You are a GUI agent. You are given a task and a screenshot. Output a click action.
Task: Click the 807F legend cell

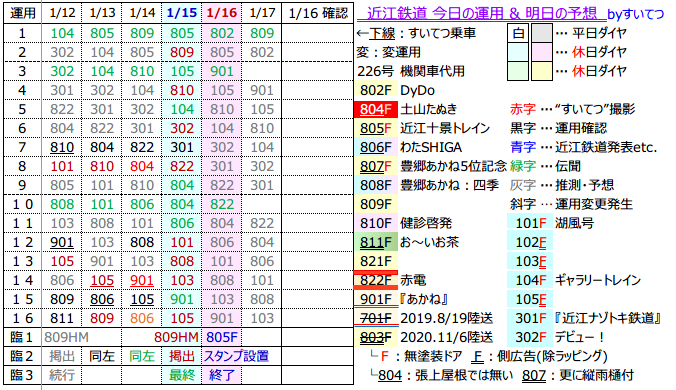pyautogui.click(x=376, y=166)
